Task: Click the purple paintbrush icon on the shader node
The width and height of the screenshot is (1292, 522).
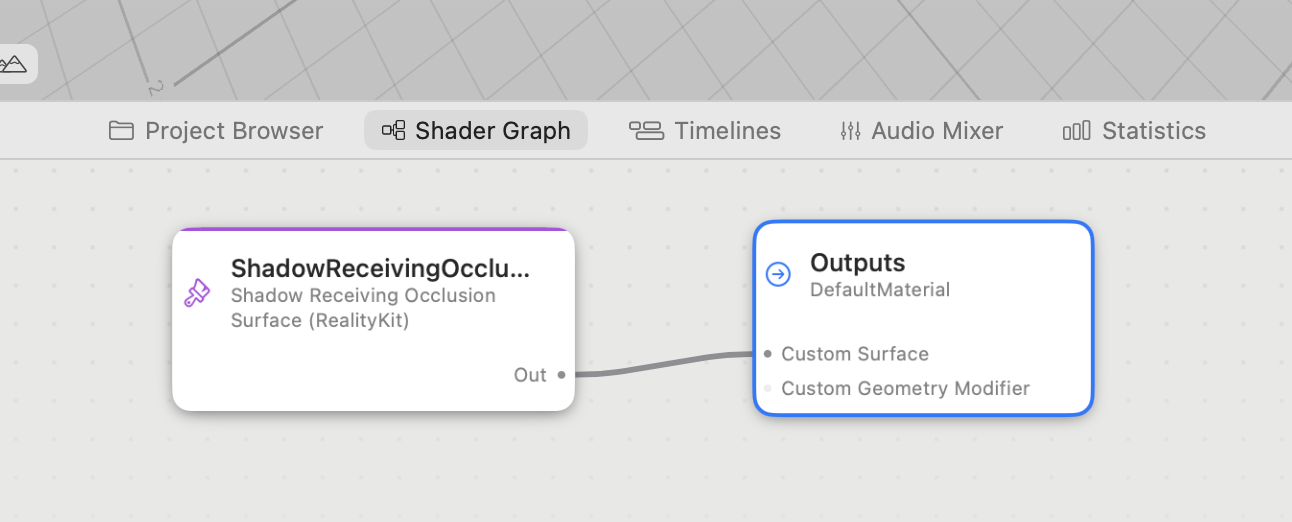Action: 197,293
